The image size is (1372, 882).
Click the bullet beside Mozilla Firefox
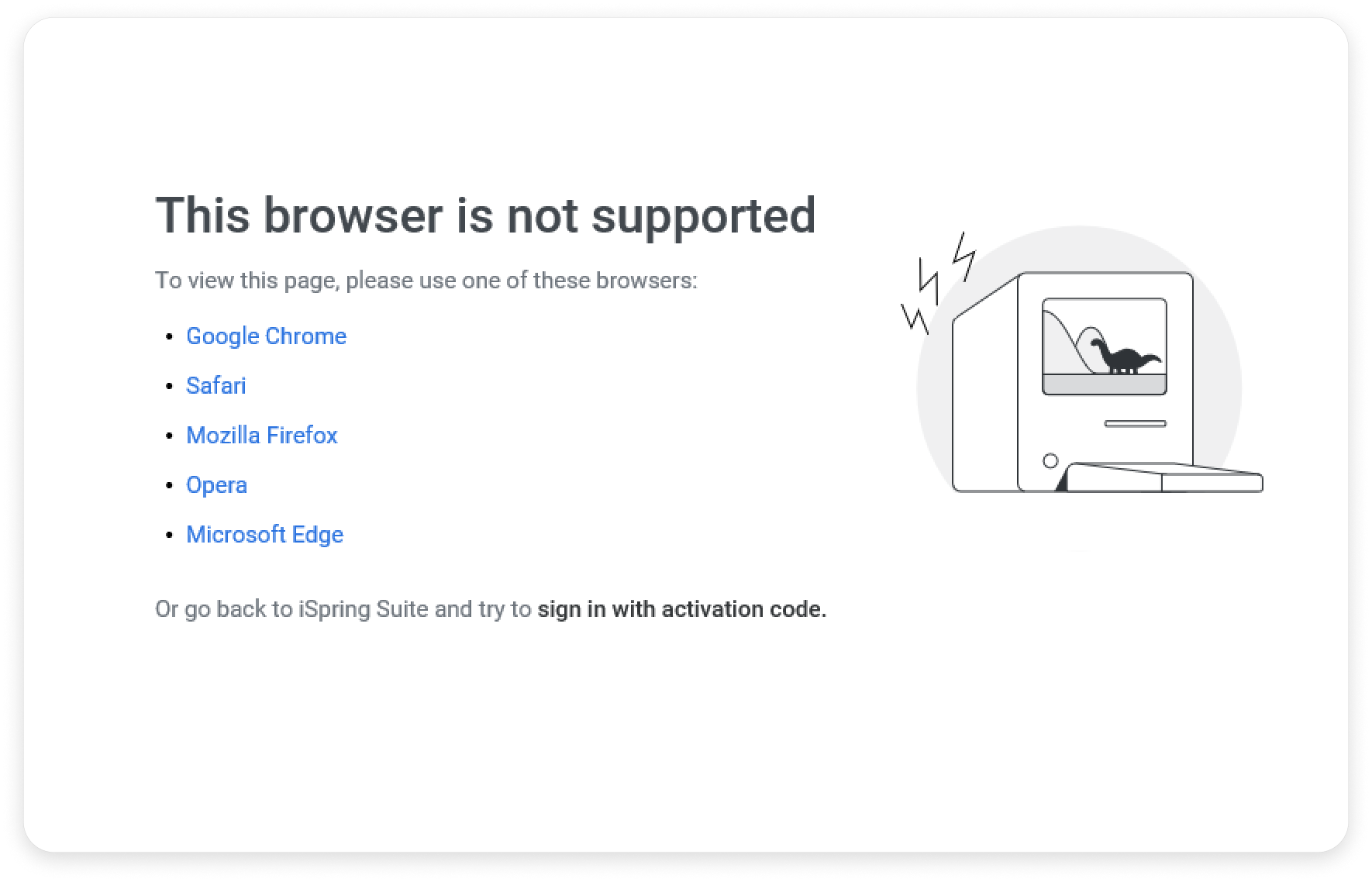[170, 436]
